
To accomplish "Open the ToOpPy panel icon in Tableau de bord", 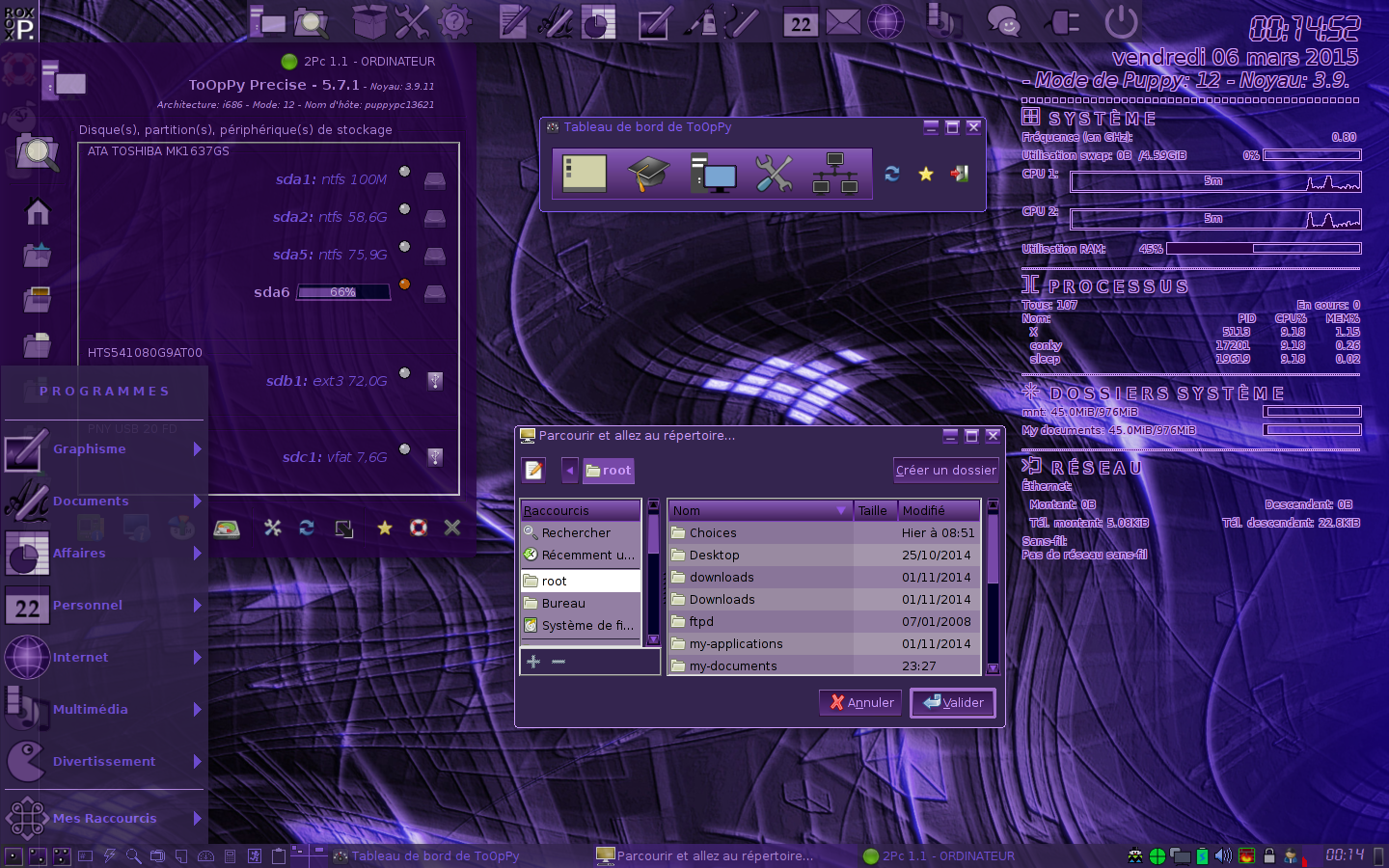I will click(585, 174).
